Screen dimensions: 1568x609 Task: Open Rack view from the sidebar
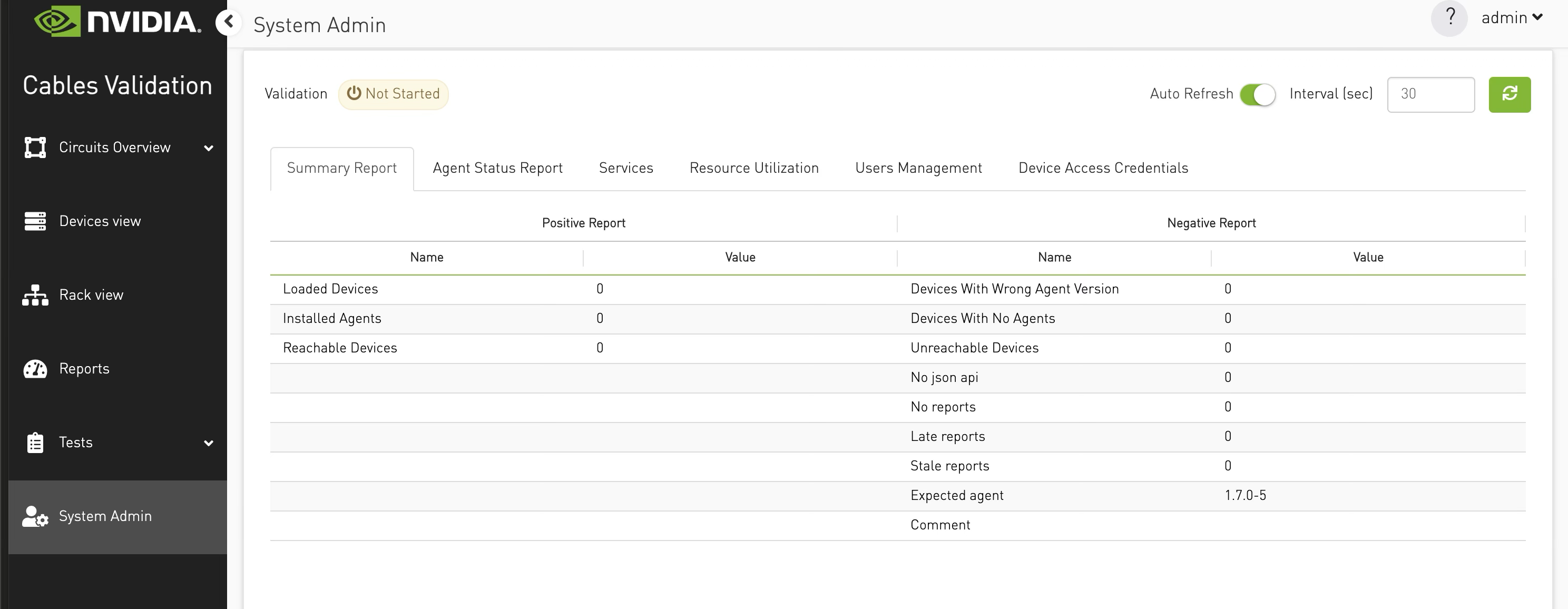tap(117, 295)
